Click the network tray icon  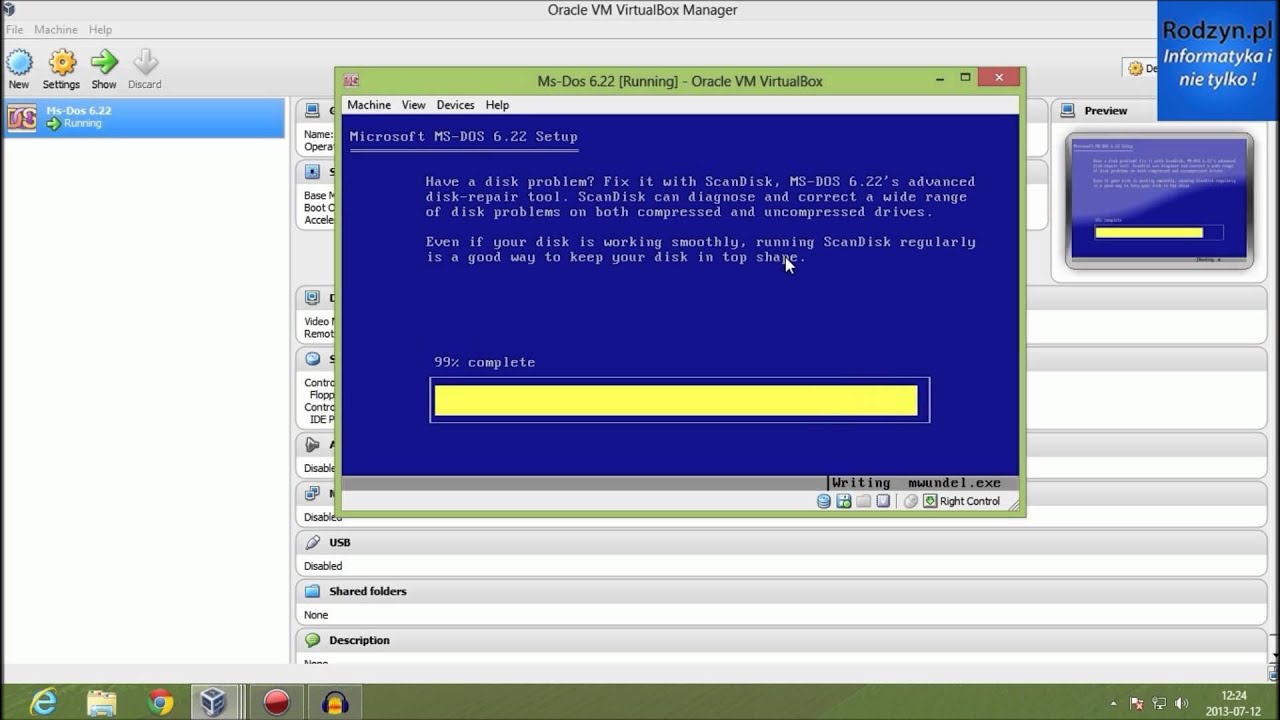click(1159, 703)
